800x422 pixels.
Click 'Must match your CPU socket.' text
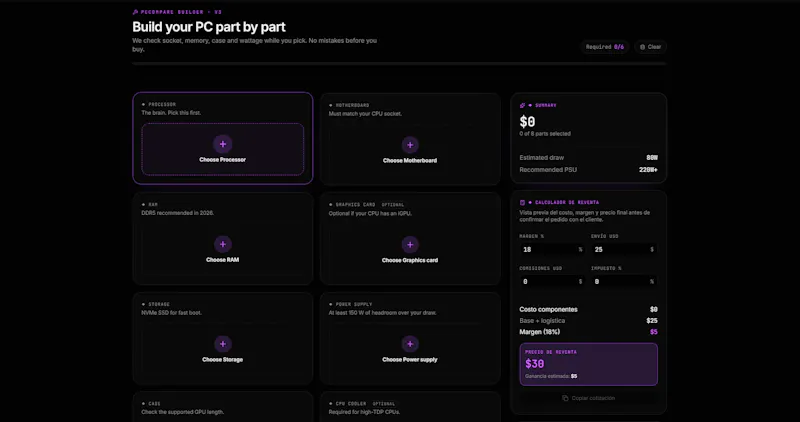[365, 114]
